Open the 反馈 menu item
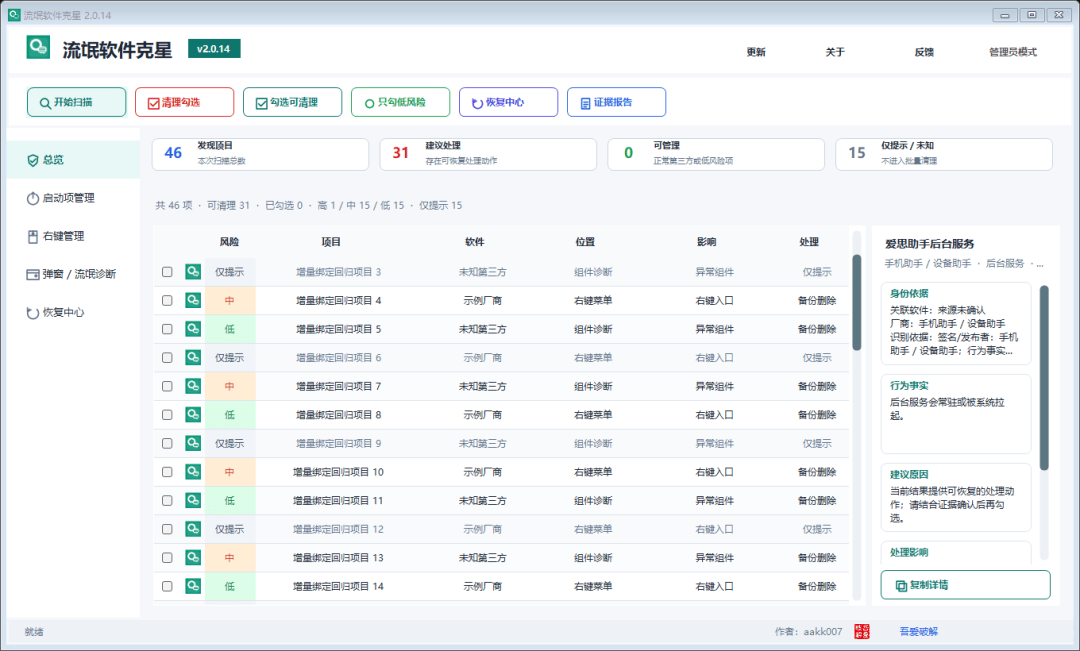The image size is (1080, 651). click(x=924, y=52)
